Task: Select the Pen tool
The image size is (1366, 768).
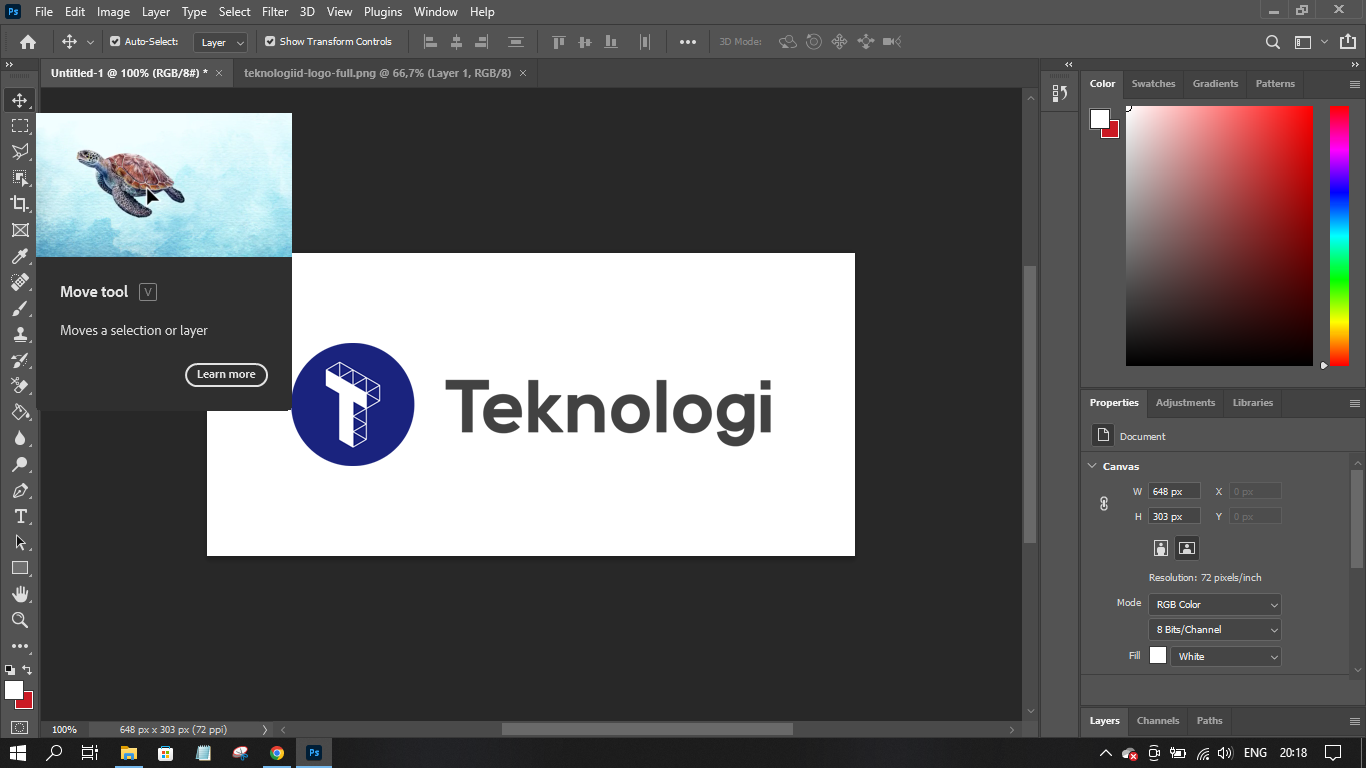Action: click(x=19, y=490)
